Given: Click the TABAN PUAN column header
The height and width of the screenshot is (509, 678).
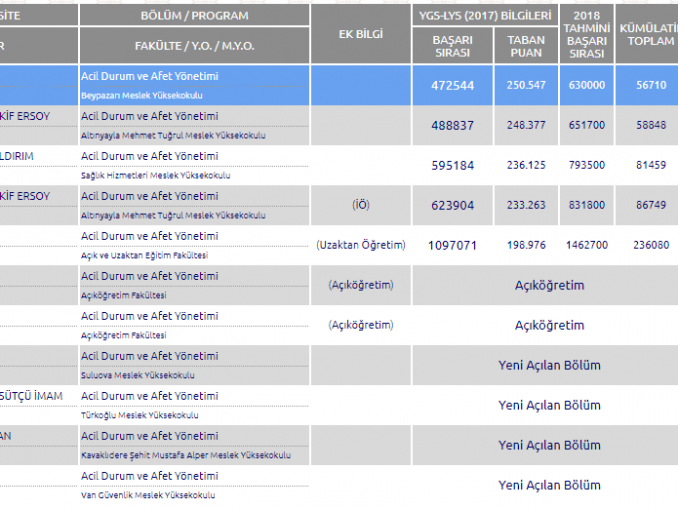Looking at the screenshot, I should [x=526, y=46].
